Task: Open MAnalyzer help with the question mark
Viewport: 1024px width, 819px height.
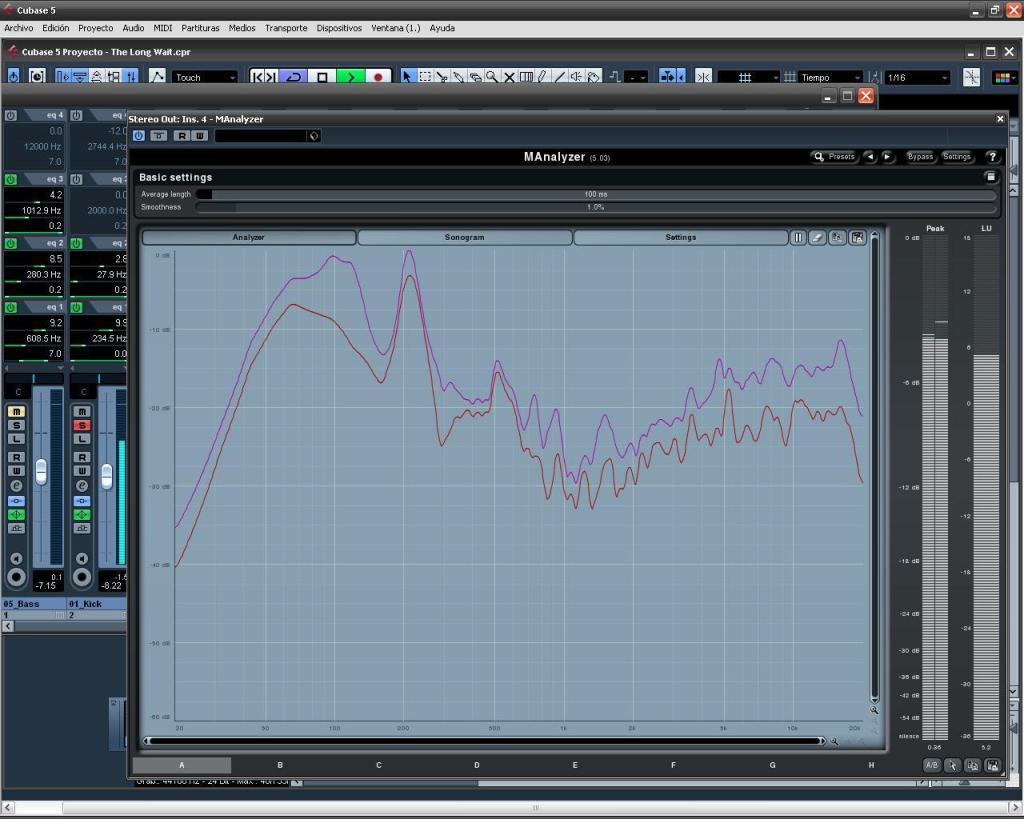Action: pos(991,157)
